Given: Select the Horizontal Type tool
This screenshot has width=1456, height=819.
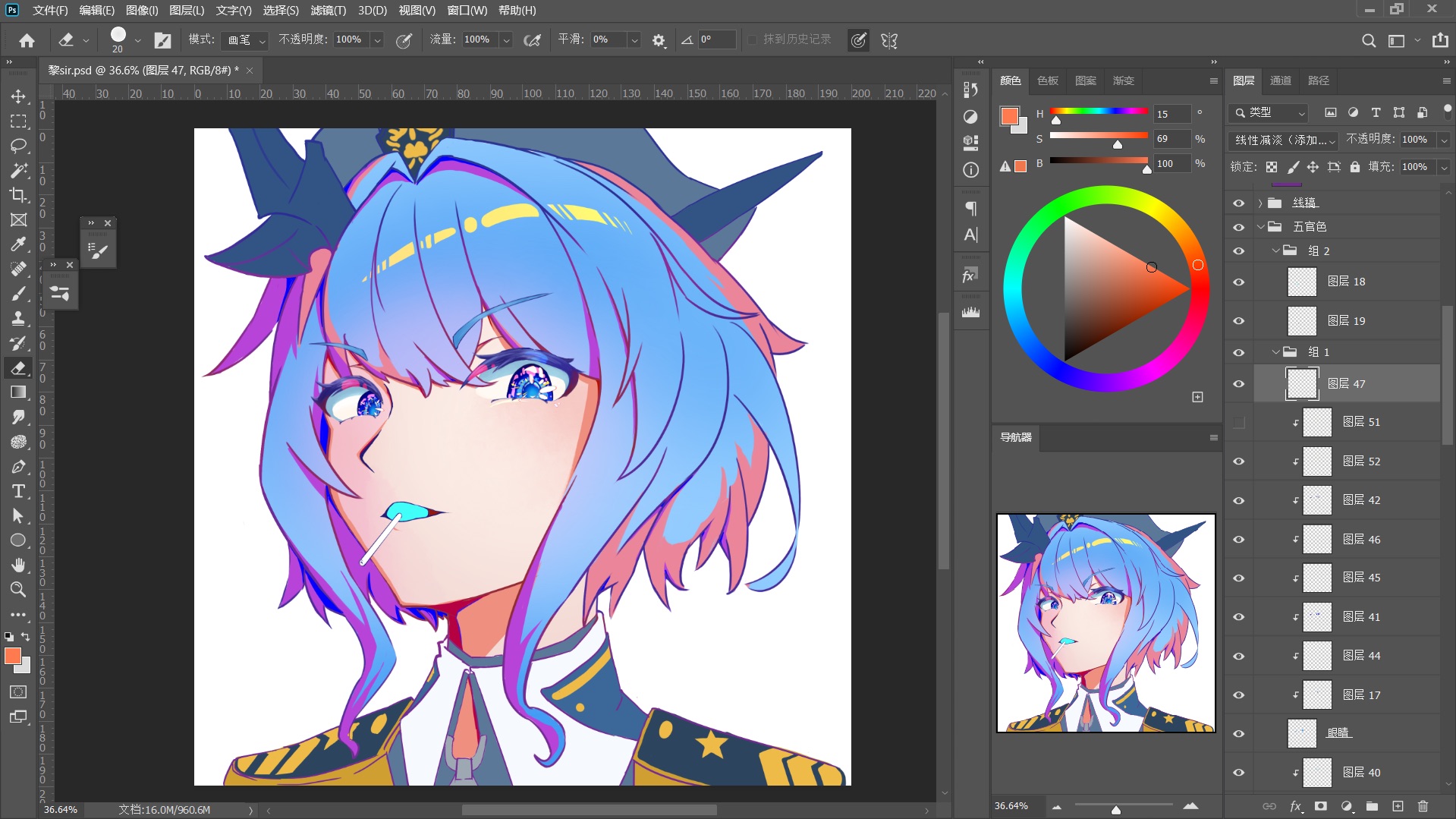Looking at the screenshot, I should (18, 491).
